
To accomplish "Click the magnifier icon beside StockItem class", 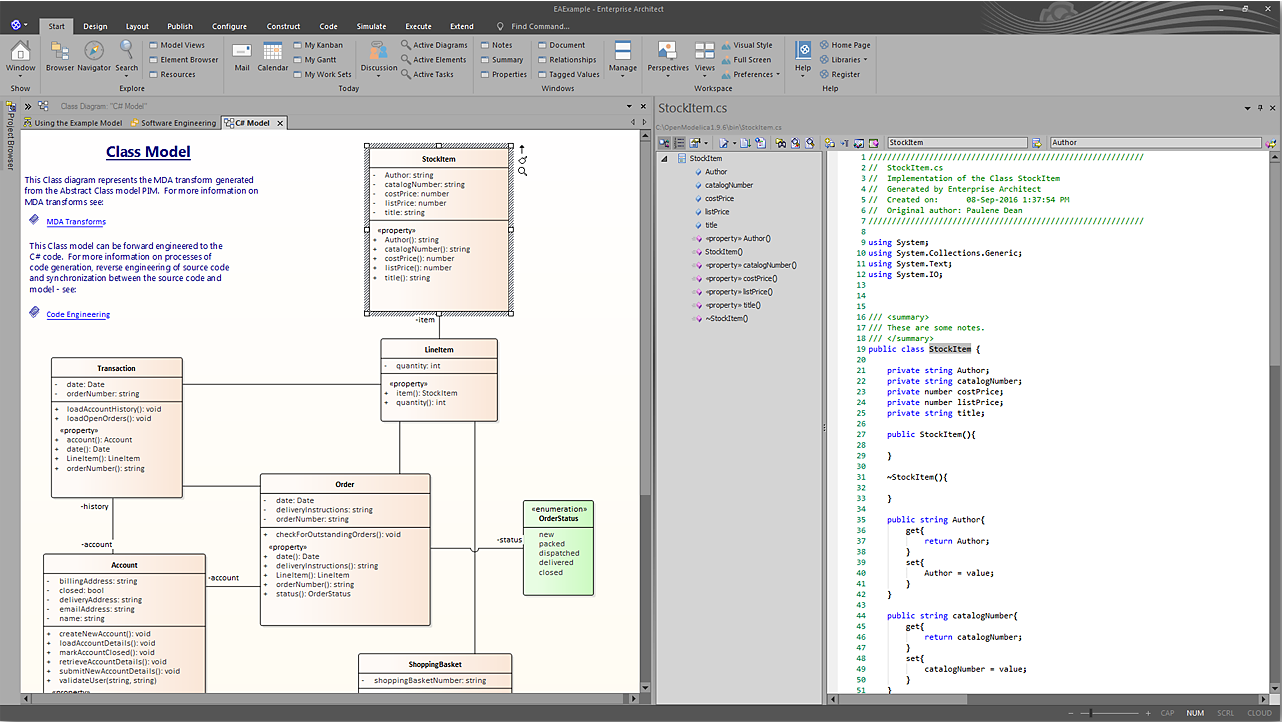I will click(522, 172).
